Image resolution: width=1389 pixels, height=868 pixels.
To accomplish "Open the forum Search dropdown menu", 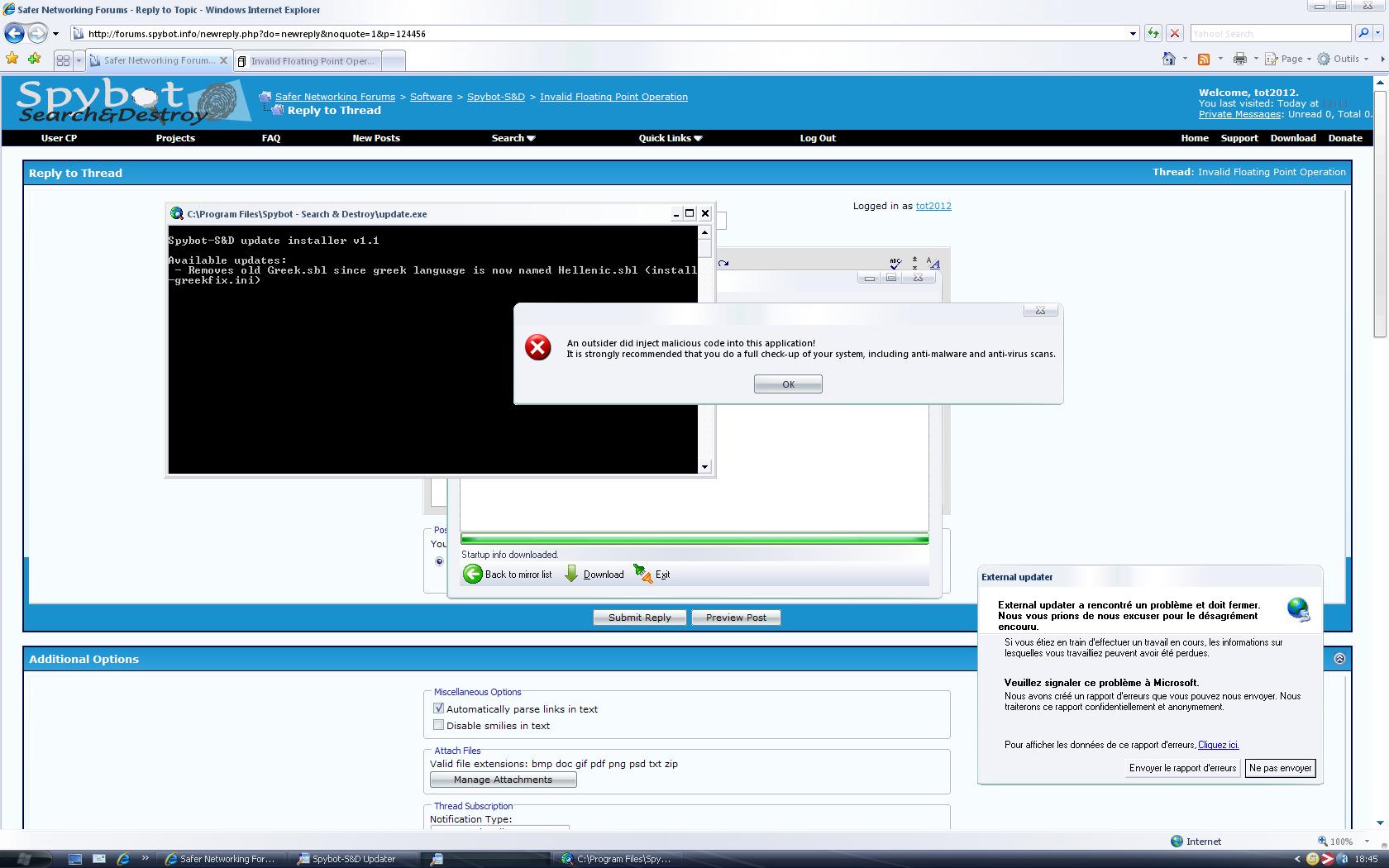I will [x=513, y=138].
